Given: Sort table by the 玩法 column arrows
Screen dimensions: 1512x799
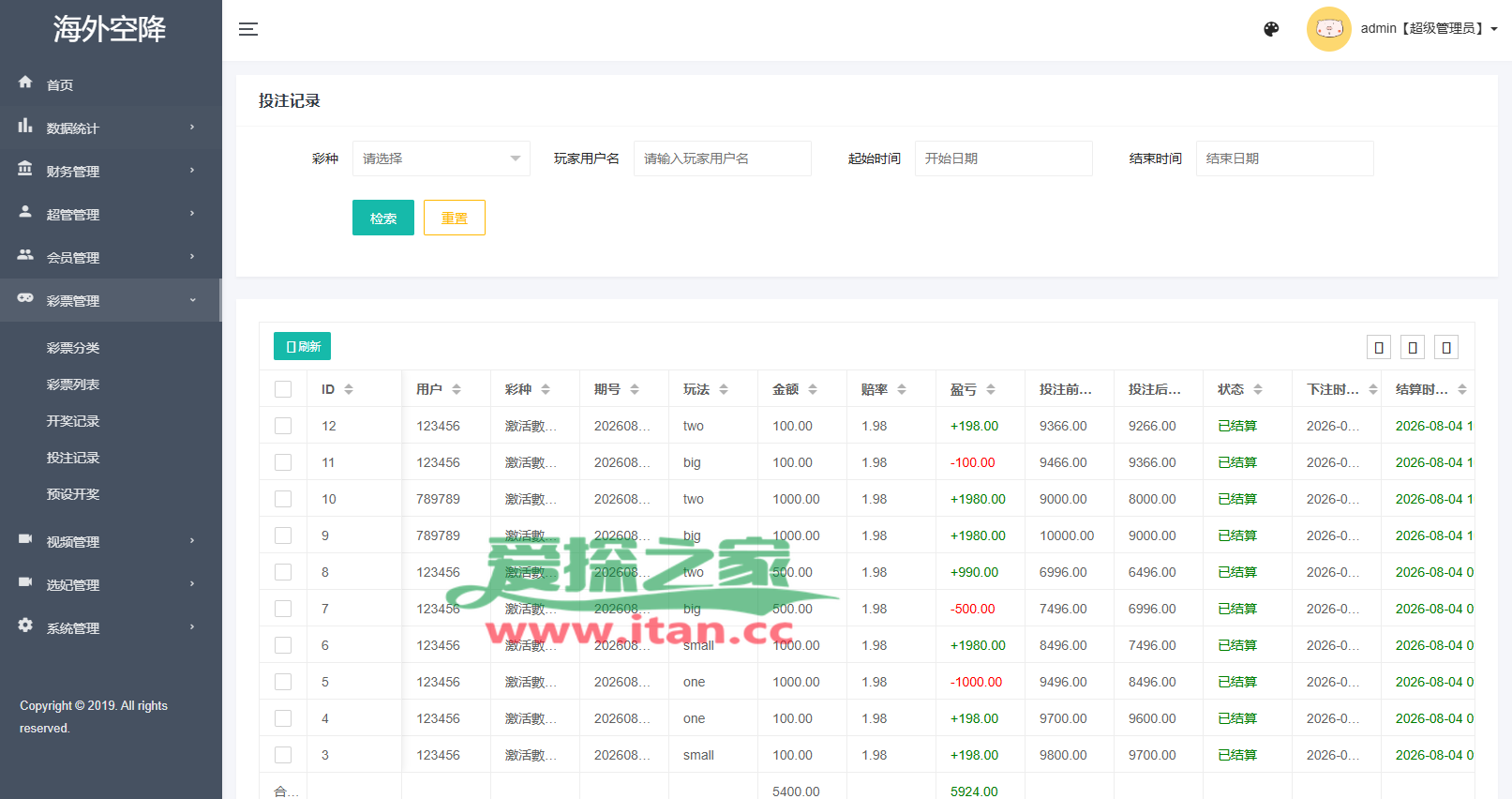Looking at the screenshot, I should pos(724,389).
